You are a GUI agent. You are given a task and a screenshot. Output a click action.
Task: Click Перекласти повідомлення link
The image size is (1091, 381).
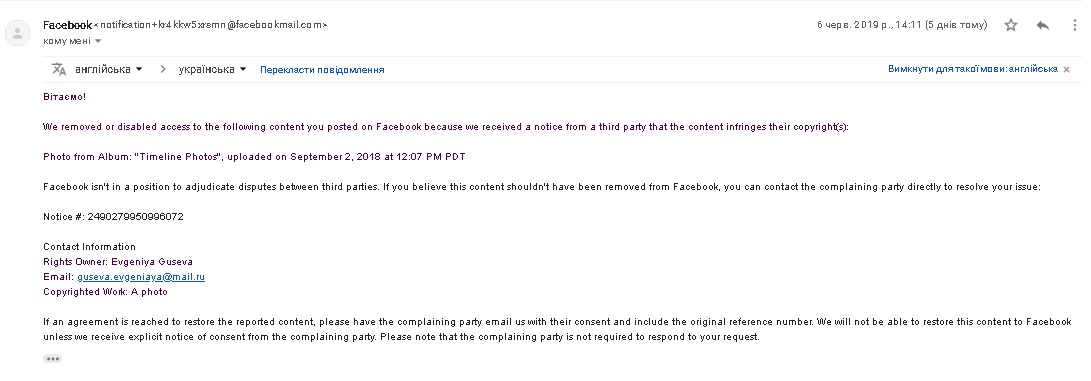322,70
